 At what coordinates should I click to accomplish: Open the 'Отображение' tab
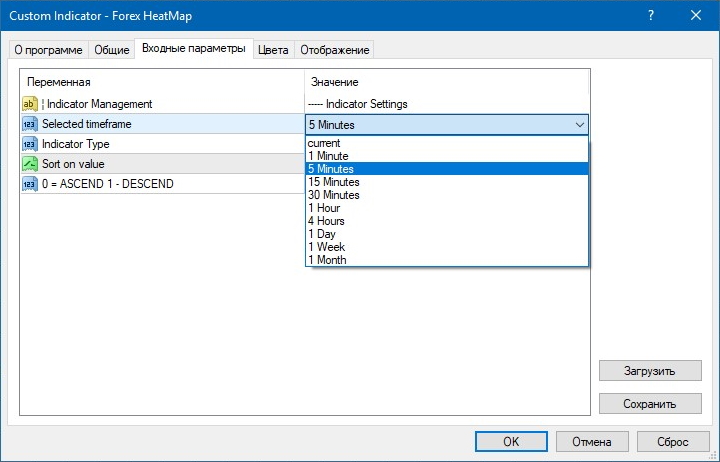pos(334,50)
